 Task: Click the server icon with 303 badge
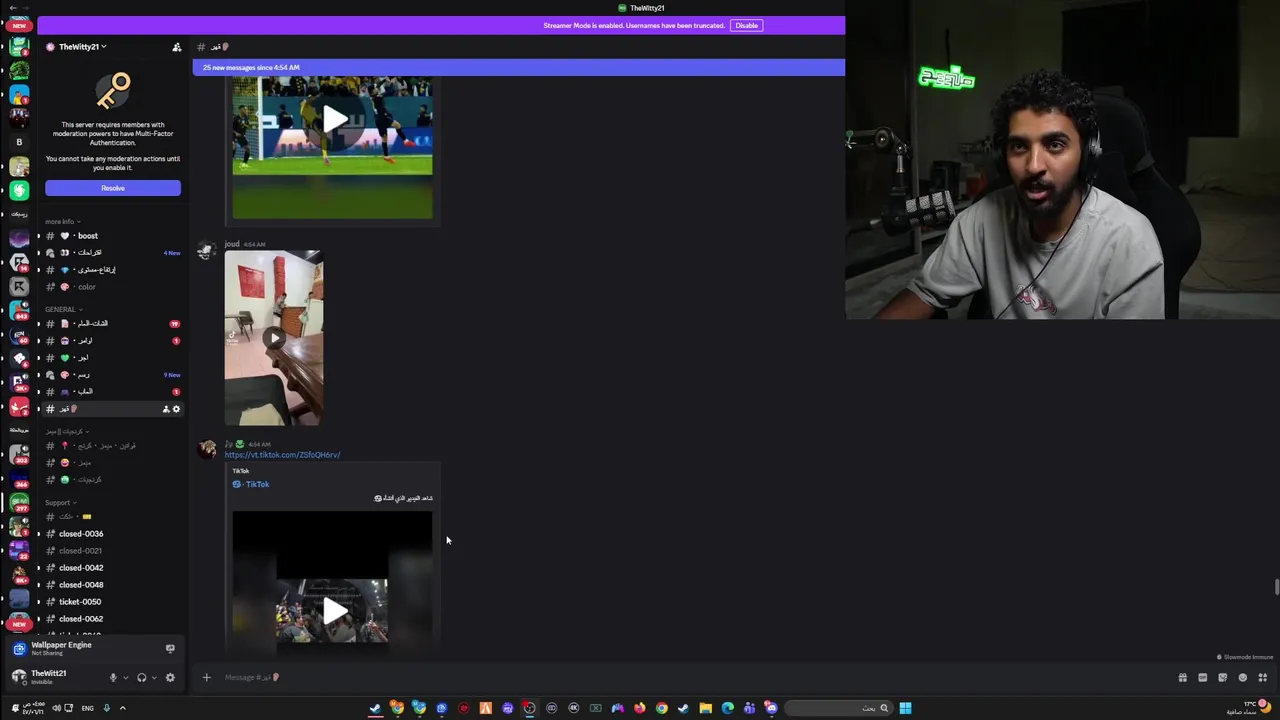(19, 454)
